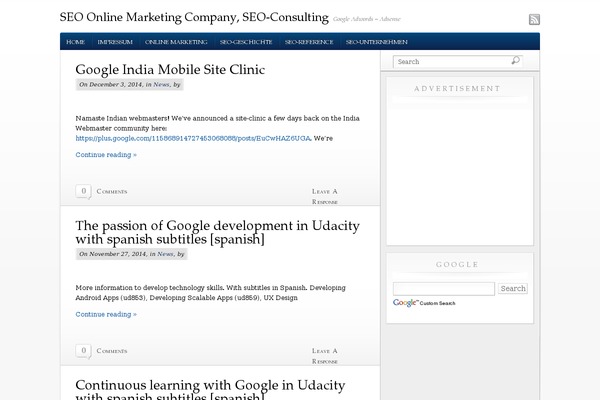Open The passion of Google development post title
The image size is (600, 400).
coord(217,232)
